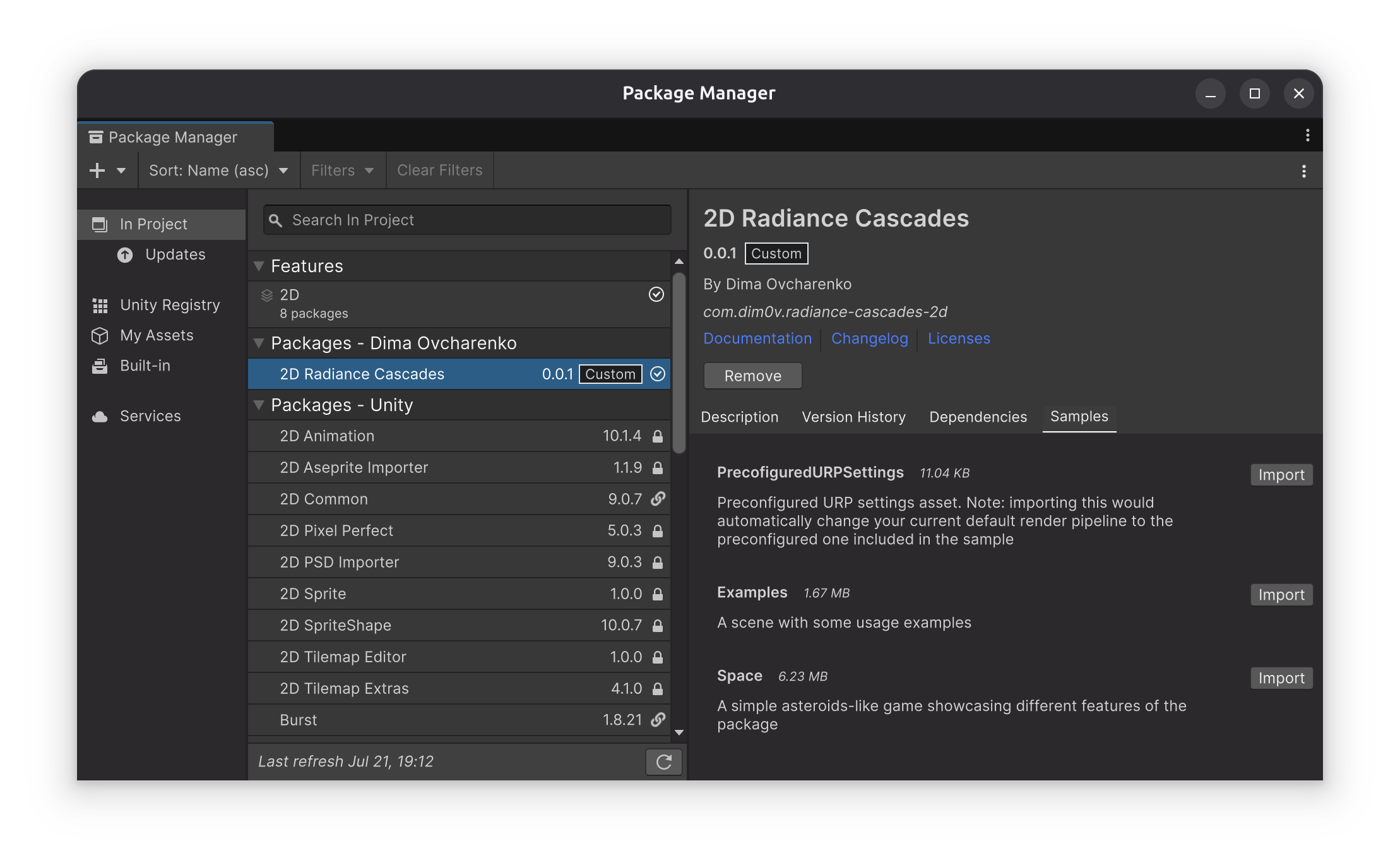
Task: Open the Sort: Name (asc) dropdown
Action: tap(218, 170)
